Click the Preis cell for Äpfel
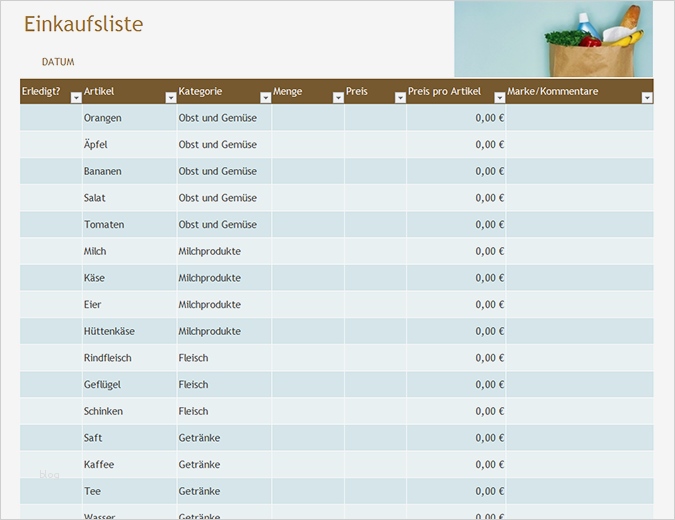 375,144
